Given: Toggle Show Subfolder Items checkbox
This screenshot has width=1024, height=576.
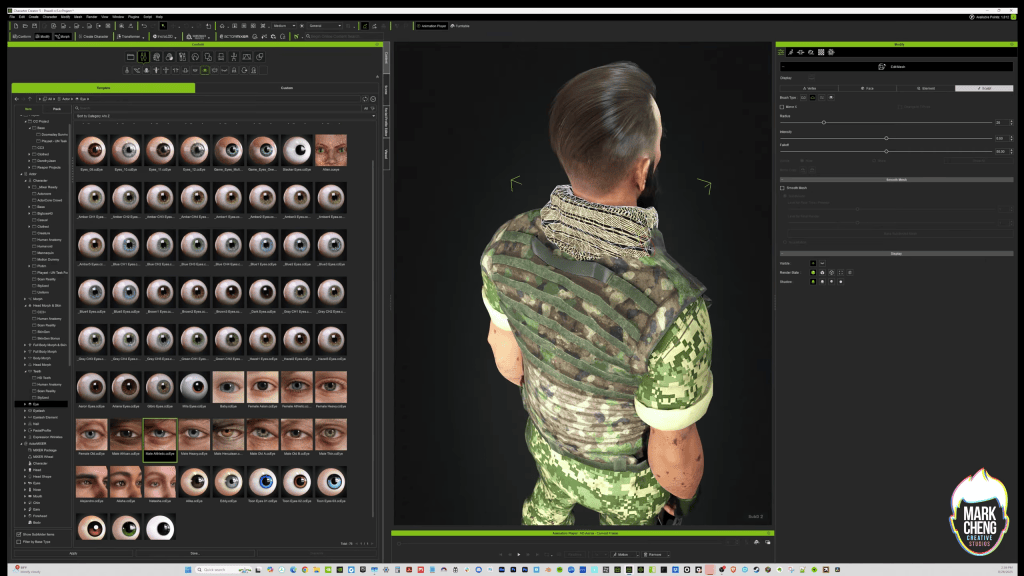Looking at the screenshot, I should 18,534.
